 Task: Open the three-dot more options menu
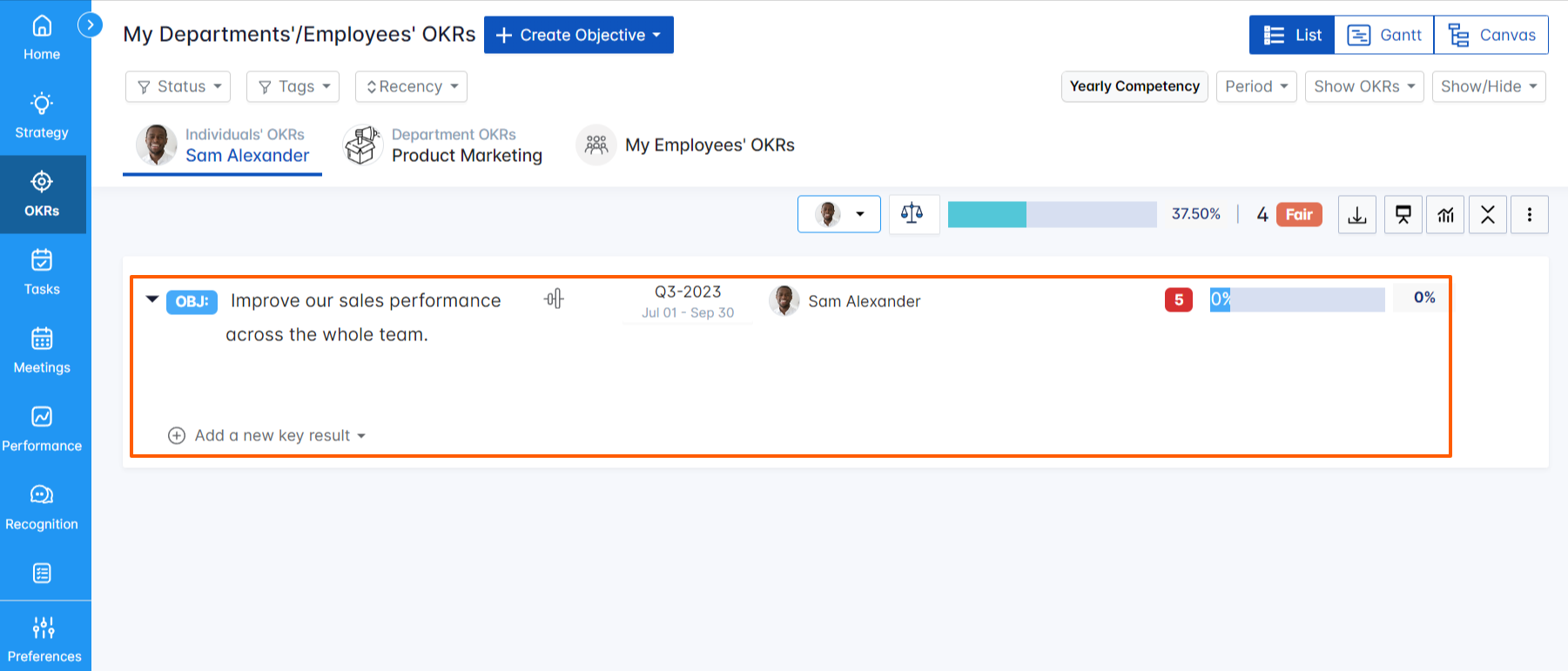click(x=1529, y=215)
